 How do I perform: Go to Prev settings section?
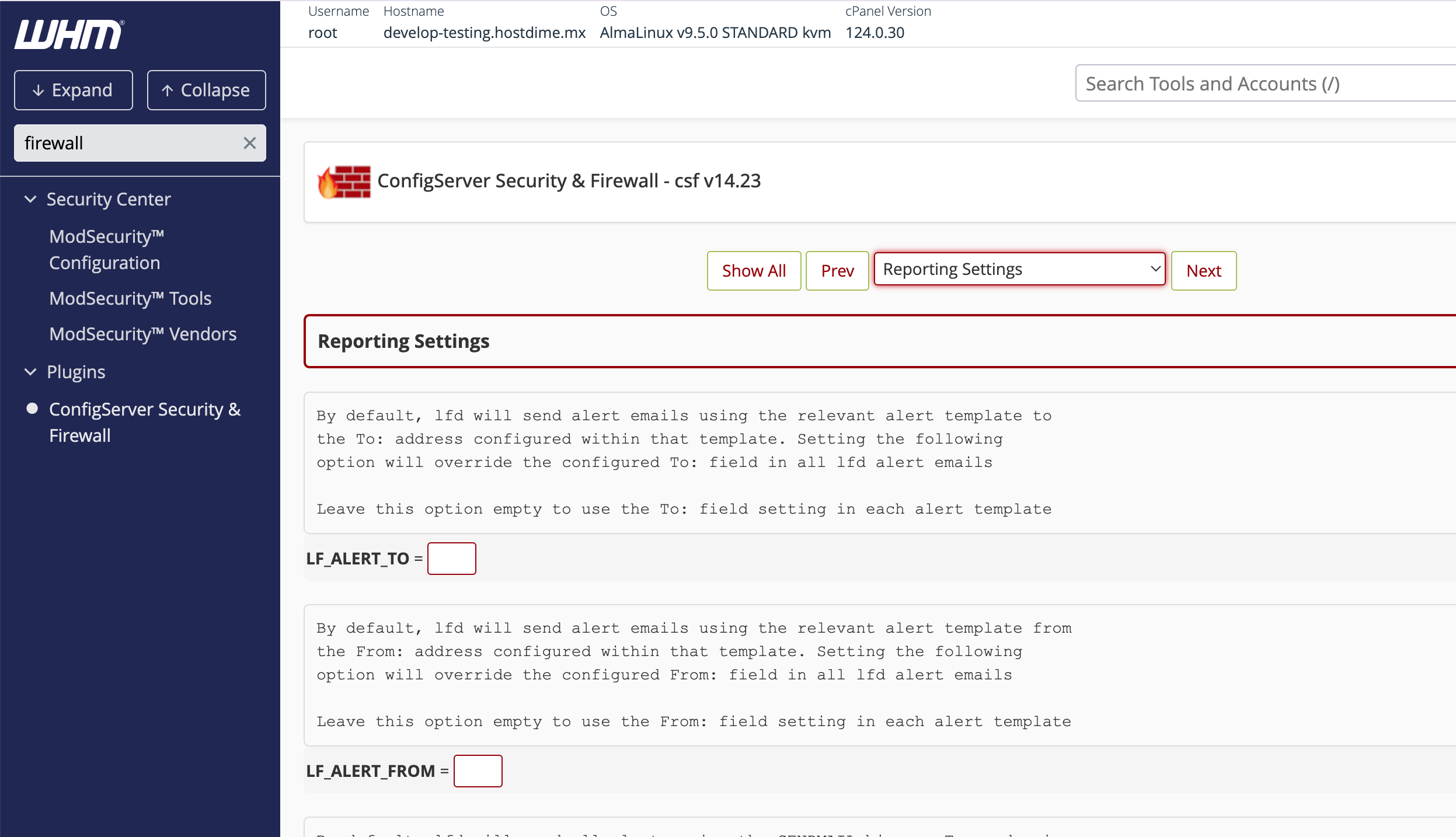point(837,271)
